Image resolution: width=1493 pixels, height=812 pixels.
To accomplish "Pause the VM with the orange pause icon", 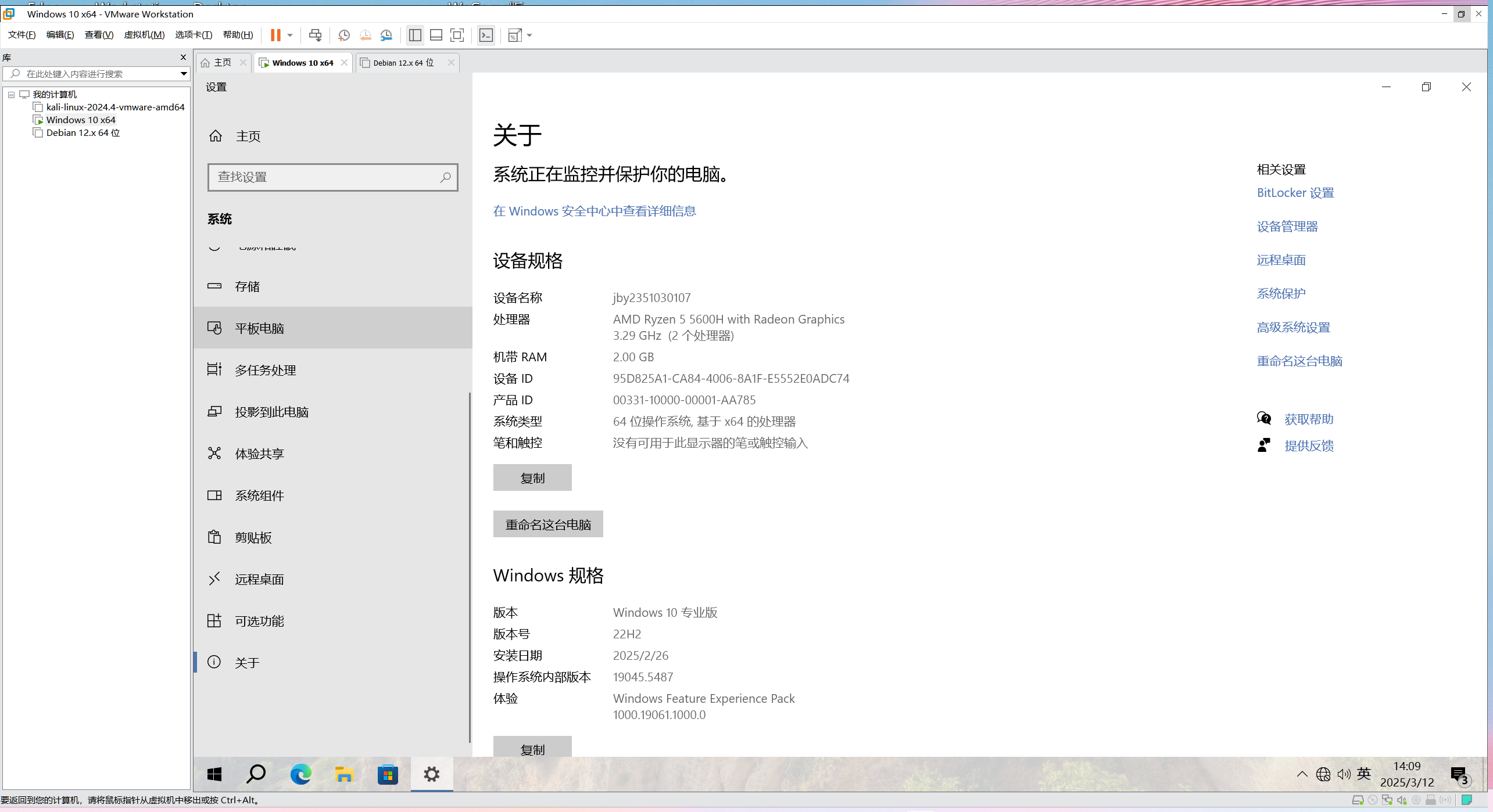I will coord(275,35).
